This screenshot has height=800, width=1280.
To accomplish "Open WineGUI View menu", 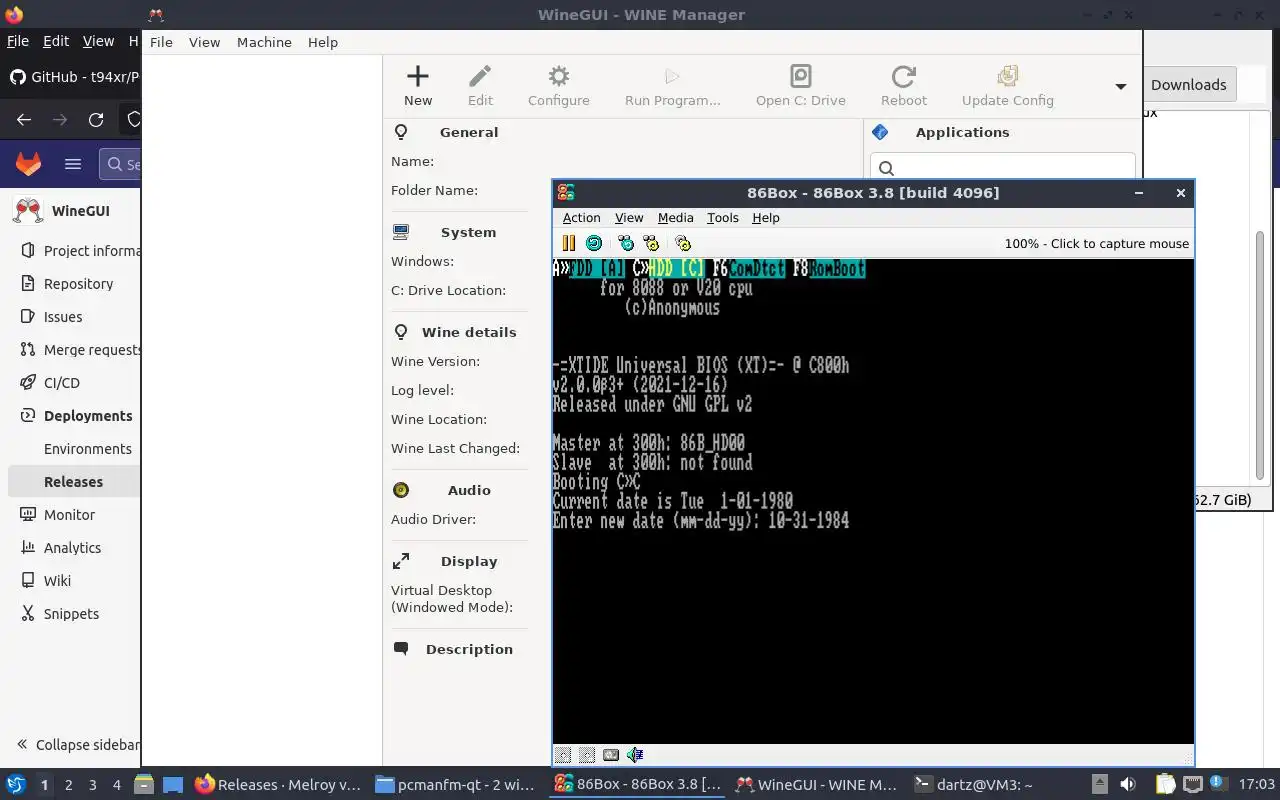I will click(x=204, y=42).
